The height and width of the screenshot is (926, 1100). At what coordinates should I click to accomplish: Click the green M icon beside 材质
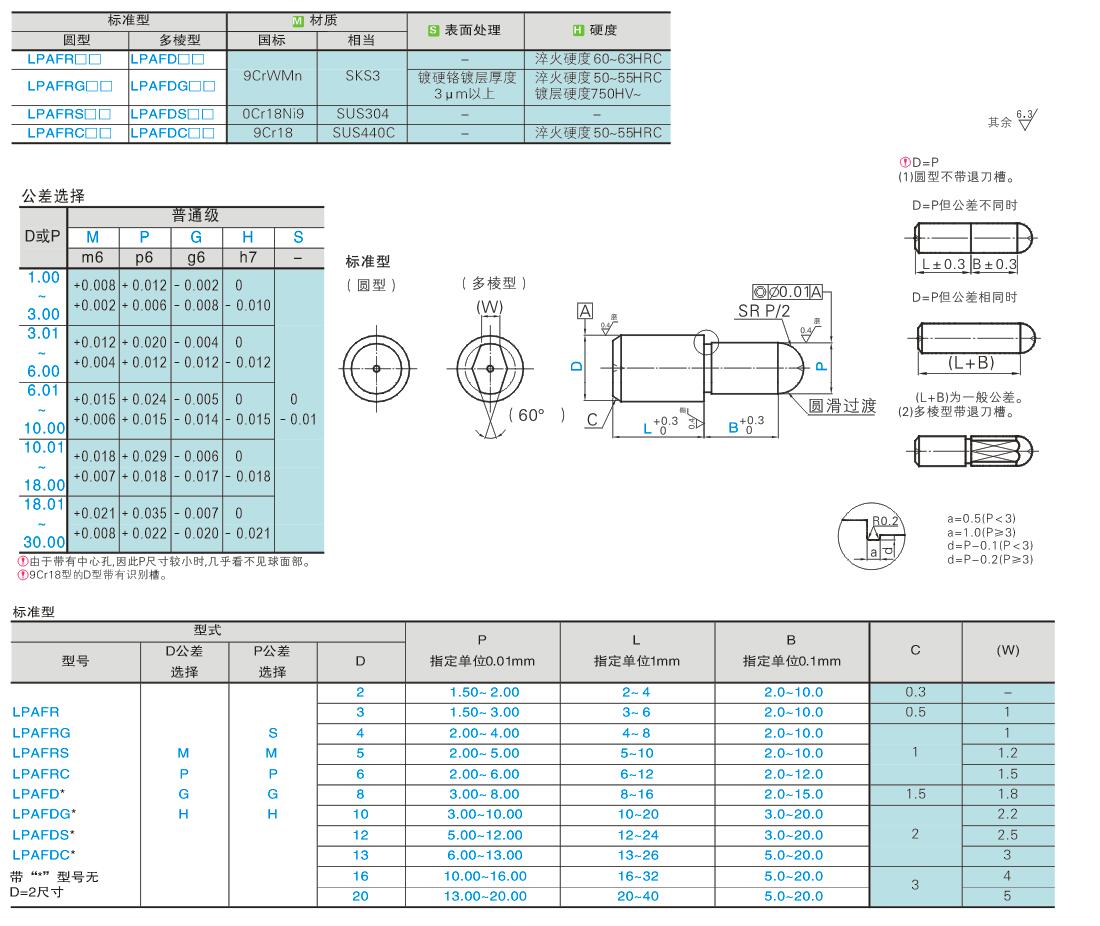(297, 21)
